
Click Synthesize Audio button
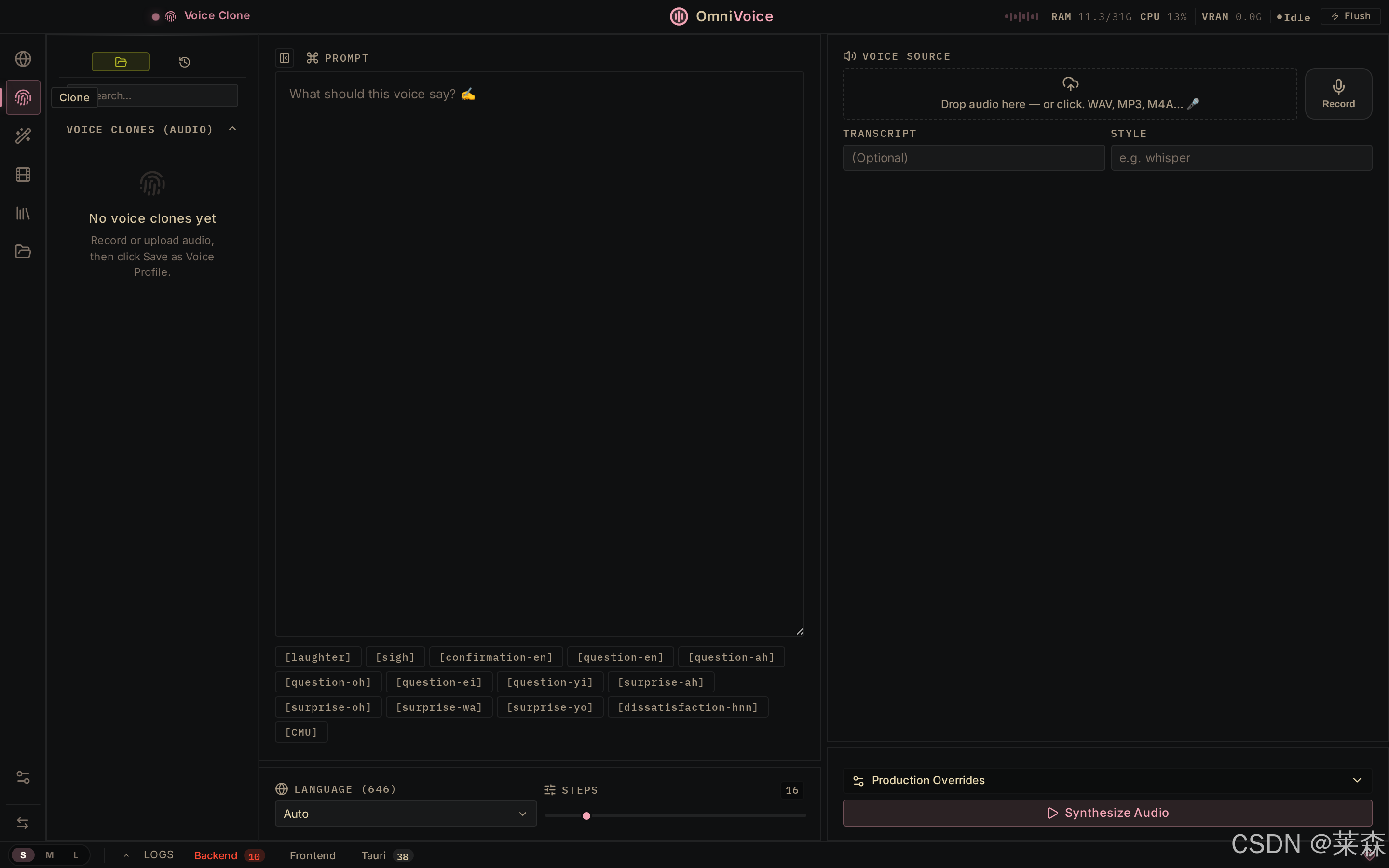click(x=1107, y=813)
